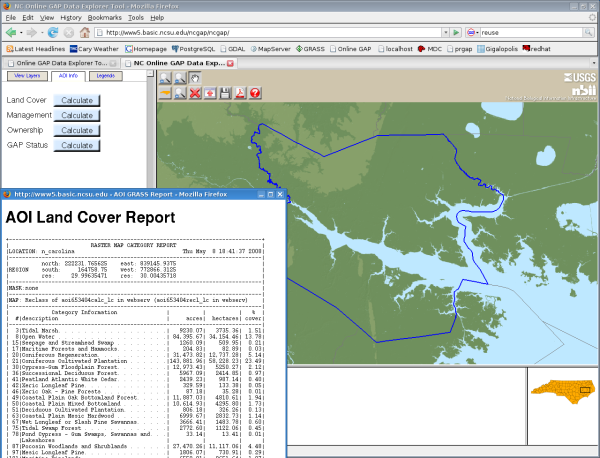Click Calculate for Land Cover
Viewport: 600px width, 458px height.
(x=77, y=100)
